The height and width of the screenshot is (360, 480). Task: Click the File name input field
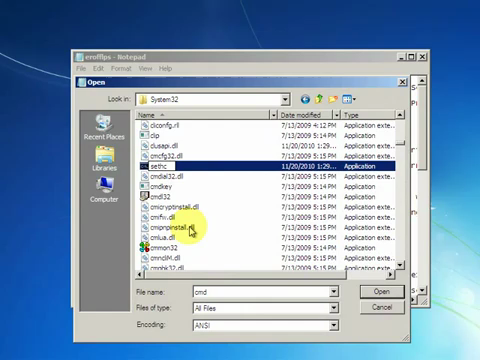[x=262, y=292]
